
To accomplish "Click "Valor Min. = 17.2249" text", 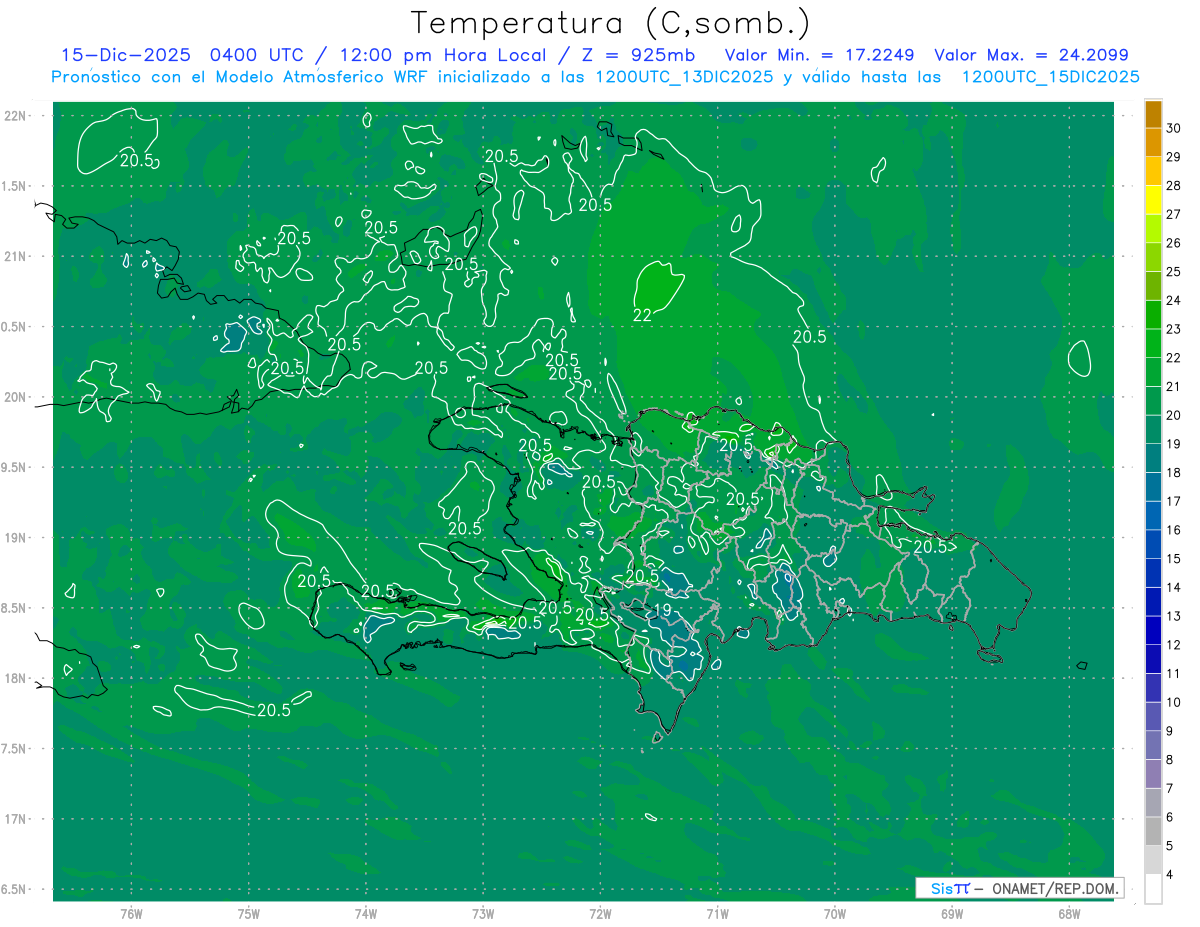I will pos(819,55).
